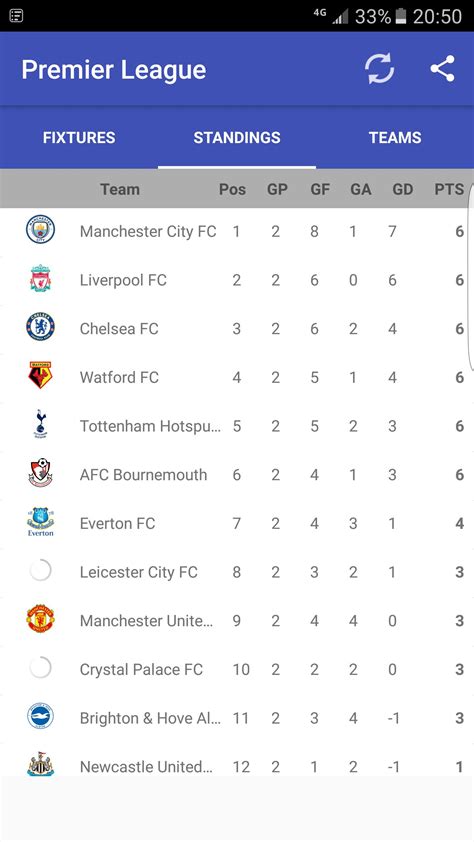Select the Chelsea FC crest
This screenshot has width=474, height=842.
[x=40, y=327]
